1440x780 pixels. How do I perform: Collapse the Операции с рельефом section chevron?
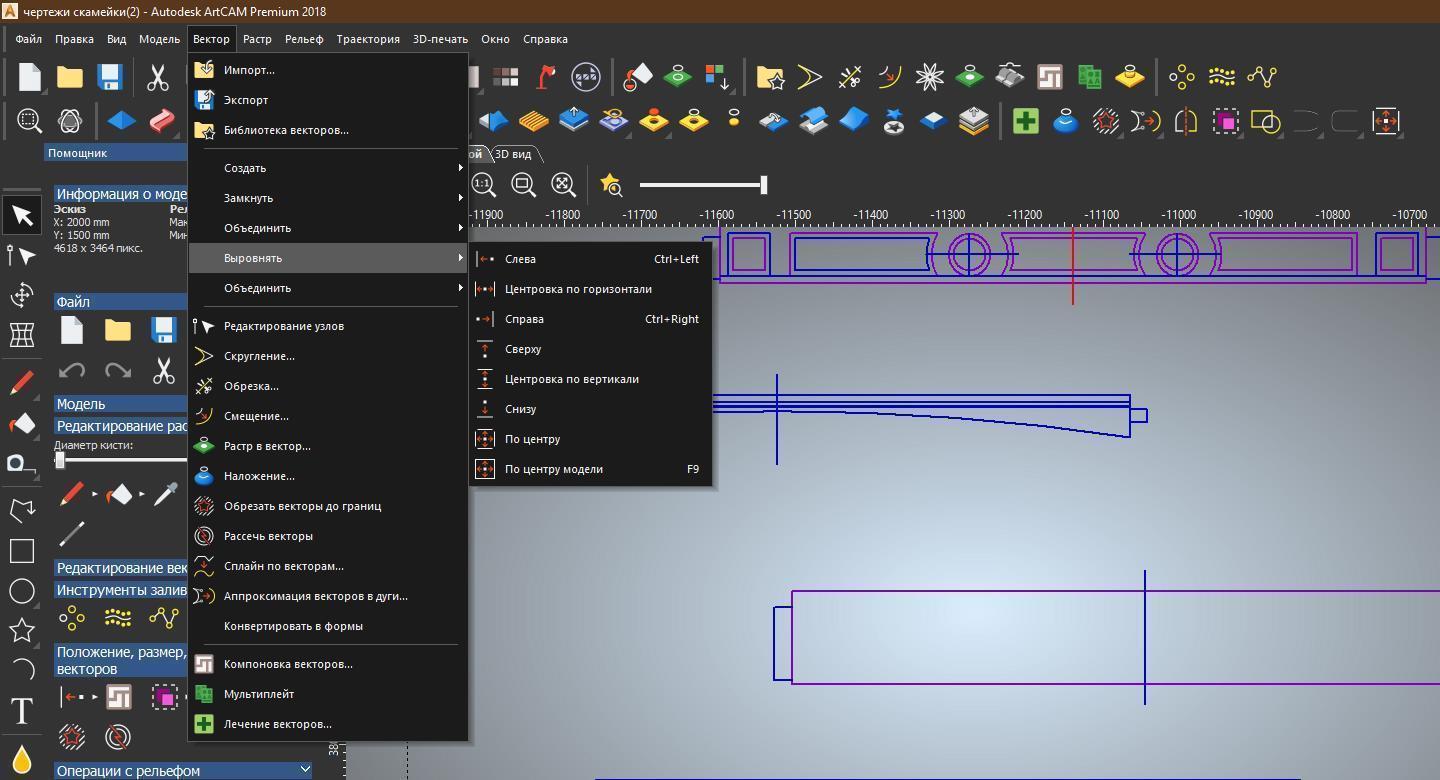[305, 770]
